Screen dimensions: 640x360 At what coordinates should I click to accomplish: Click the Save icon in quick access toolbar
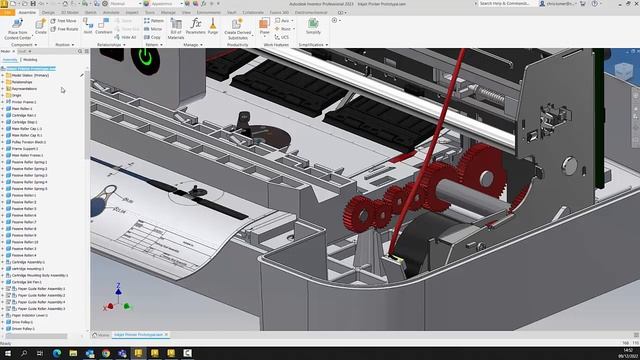coord(33,4)
